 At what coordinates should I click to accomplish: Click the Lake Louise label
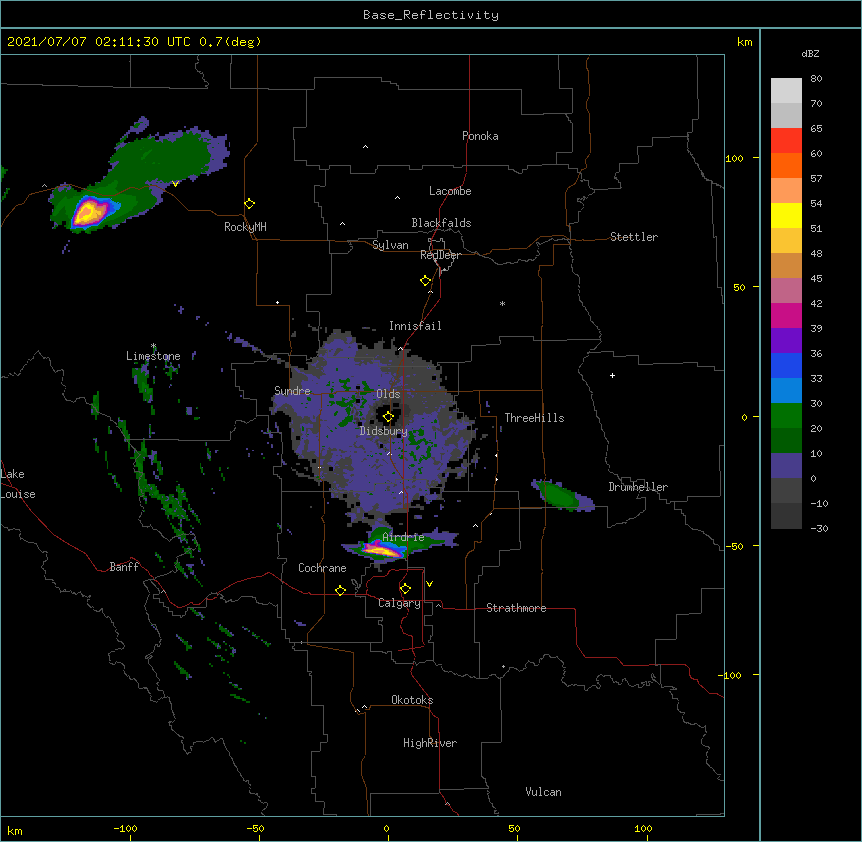(x=16, y=484)
